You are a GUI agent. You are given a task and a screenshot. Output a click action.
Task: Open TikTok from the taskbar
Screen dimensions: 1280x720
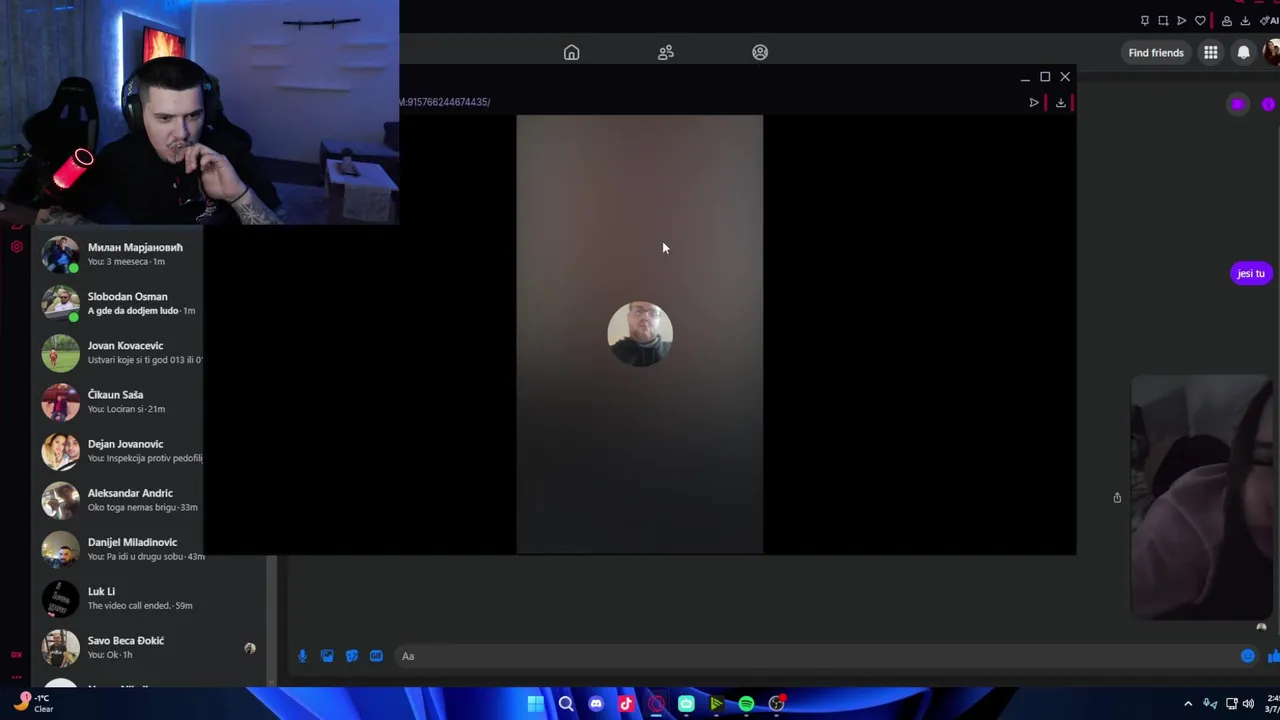(x=626, y=704)
